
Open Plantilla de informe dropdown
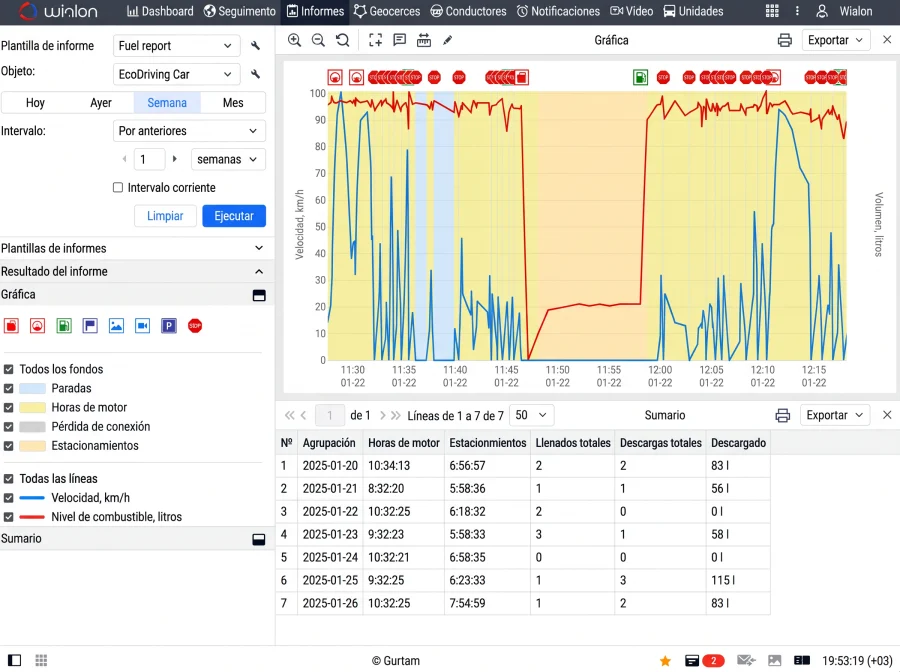[x=175, y=46]
